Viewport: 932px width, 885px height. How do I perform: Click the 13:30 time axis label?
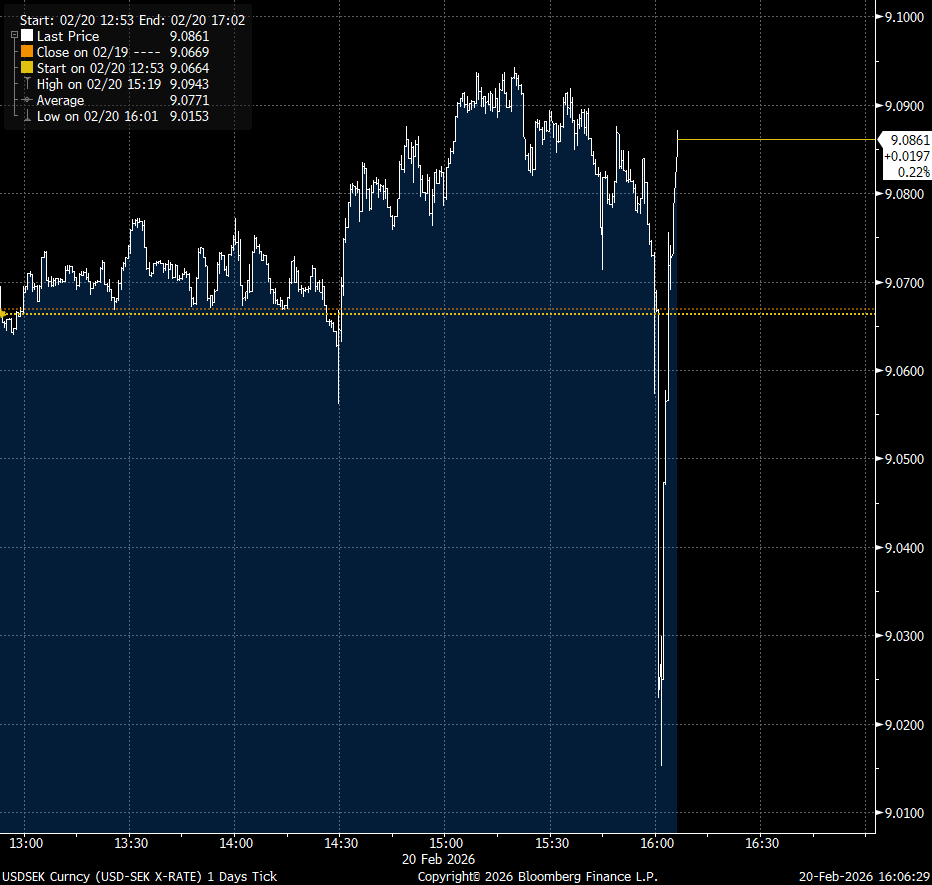[x=131, y=843]
